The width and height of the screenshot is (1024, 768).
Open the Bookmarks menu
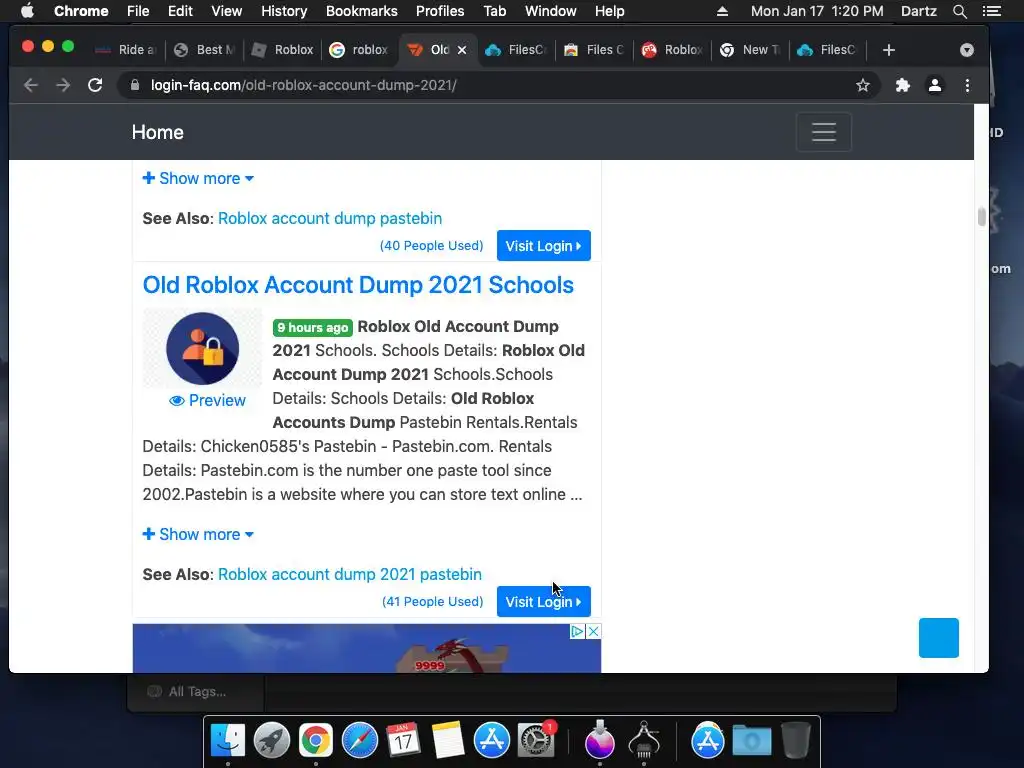[x=362, y=11]
